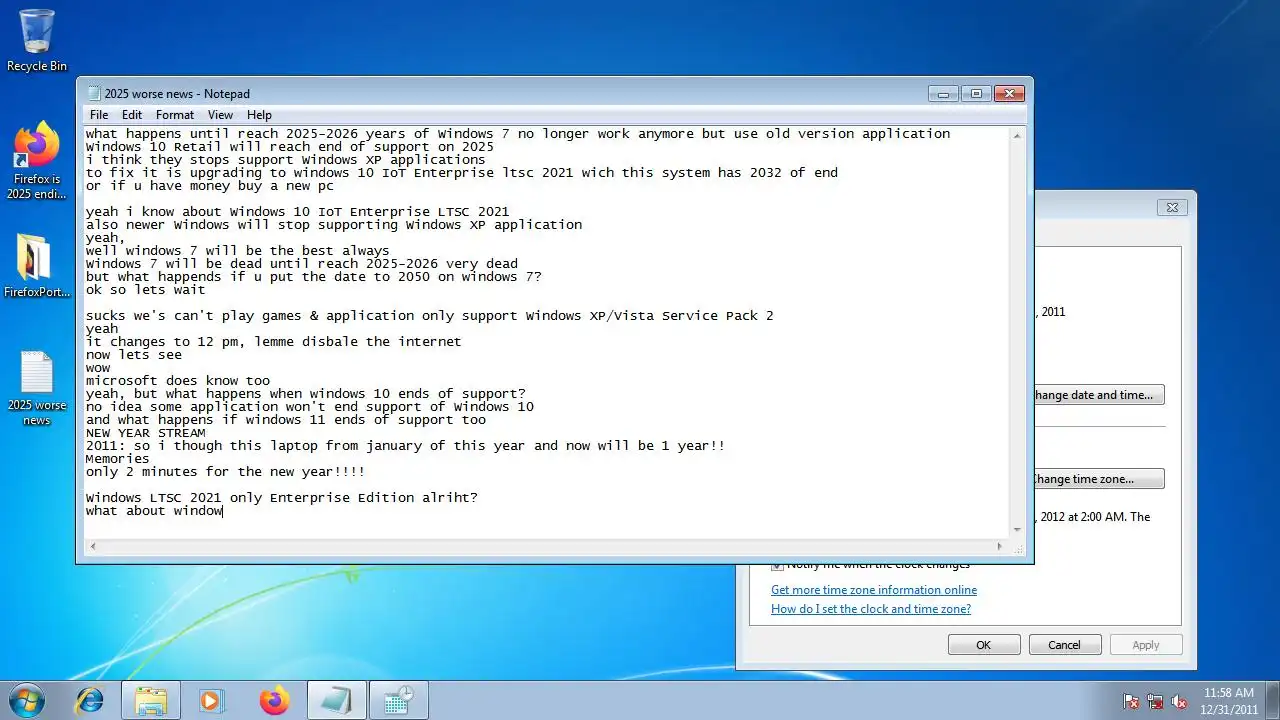Screen dimensions: 1280x720
Task: Click the 'what about window' last line
Action: click(154, 511)
